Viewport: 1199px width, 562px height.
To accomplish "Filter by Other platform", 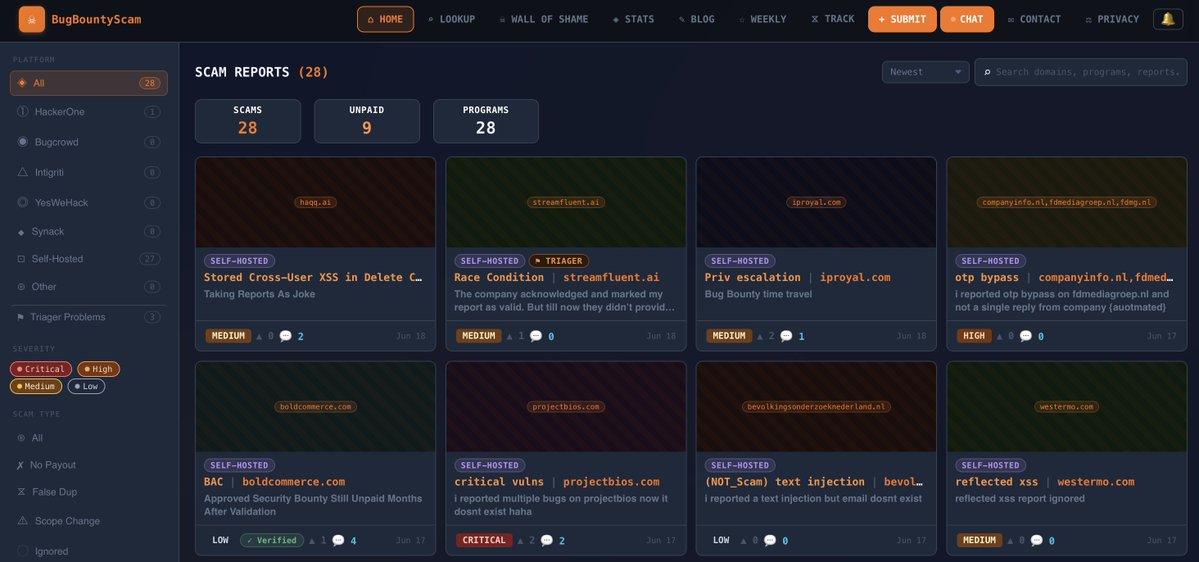I will click(89, 287).
